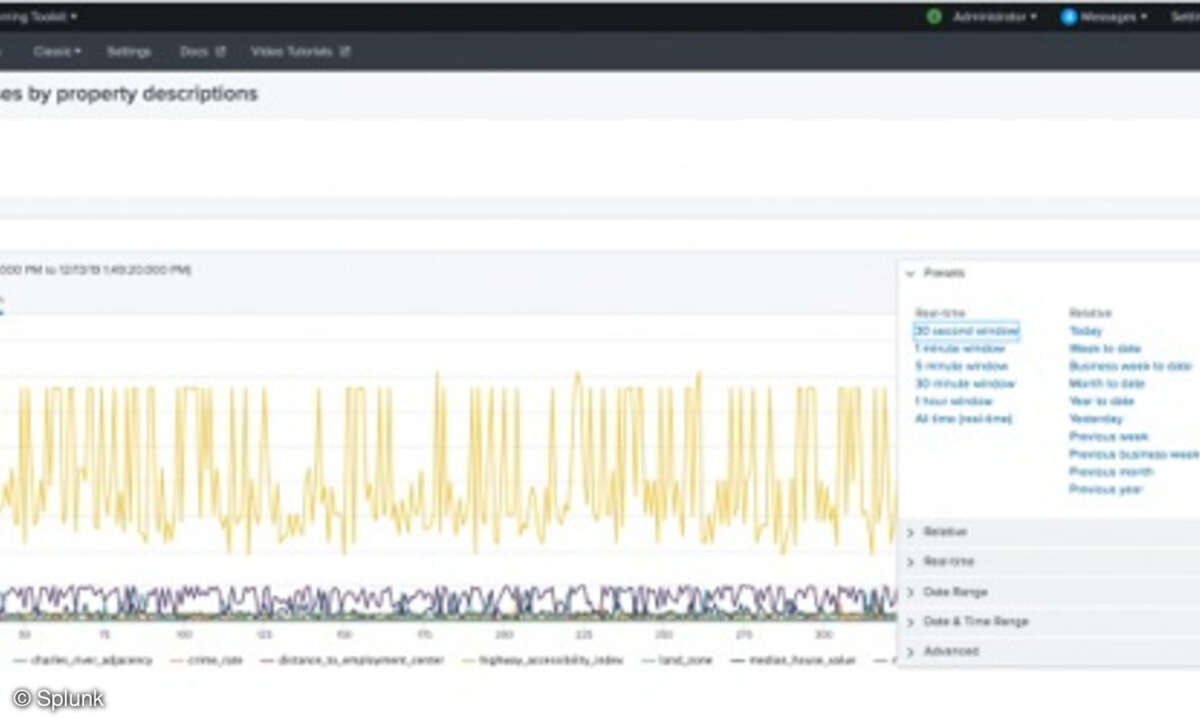This screenshot has width=1200, height=720.
Task: Toggle highway_accessibility_index legend series
Action: pos(541,660)
